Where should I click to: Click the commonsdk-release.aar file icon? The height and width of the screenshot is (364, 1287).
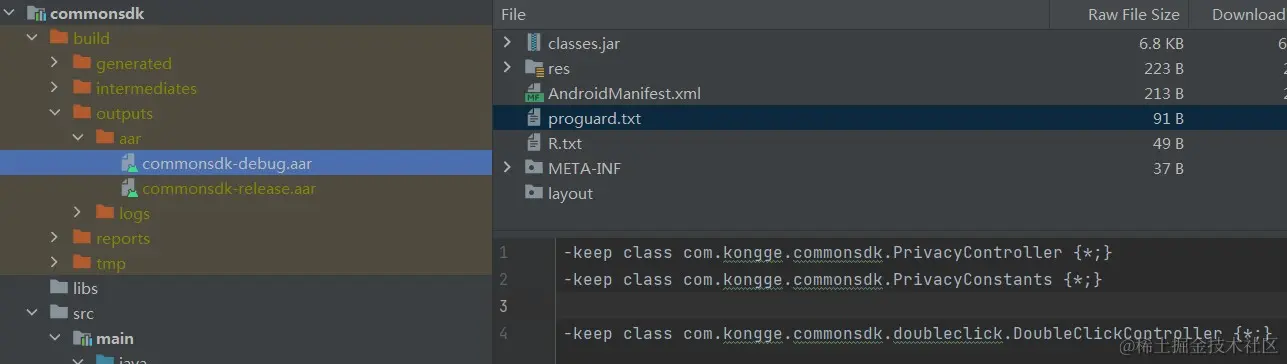tap(129, 189)
